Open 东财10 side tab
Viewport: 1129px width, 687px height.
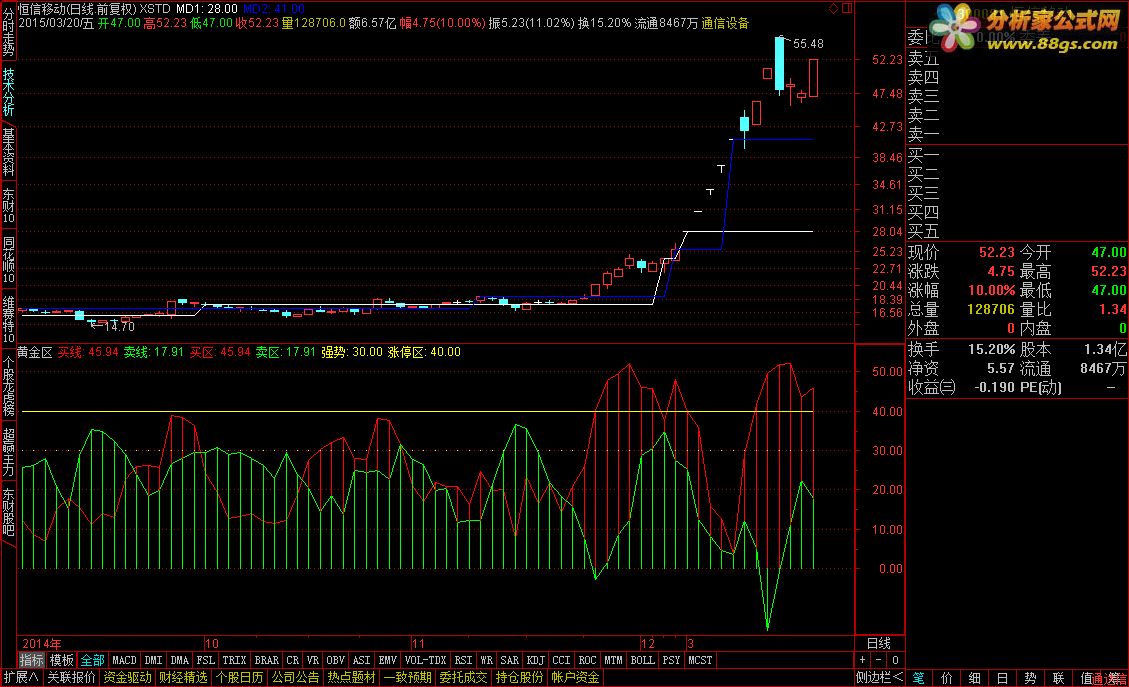(8, 206)
